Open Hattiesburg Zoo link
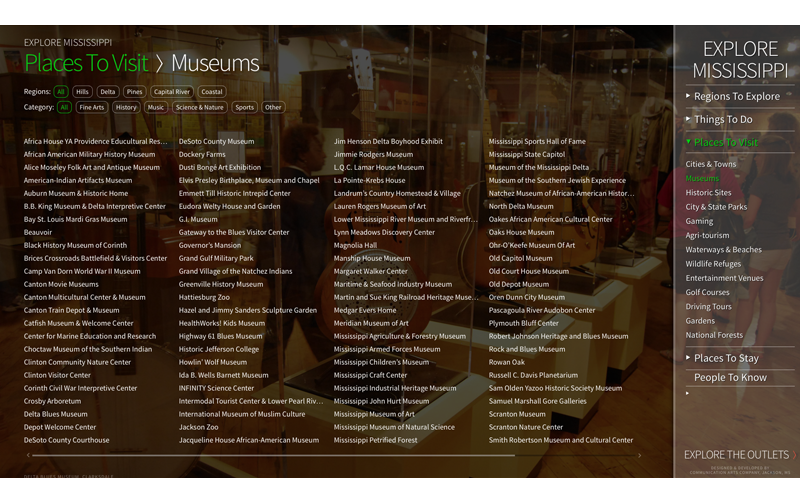Screen dimensions: 800x500 pos(204,297)
